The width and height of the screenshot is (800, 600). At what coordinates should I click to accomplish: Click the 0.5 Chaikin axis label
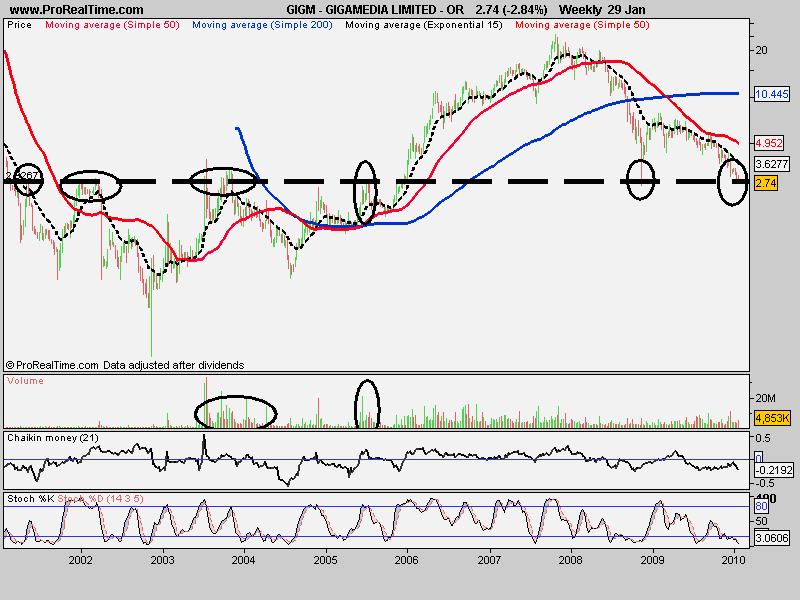pos(763,438)
